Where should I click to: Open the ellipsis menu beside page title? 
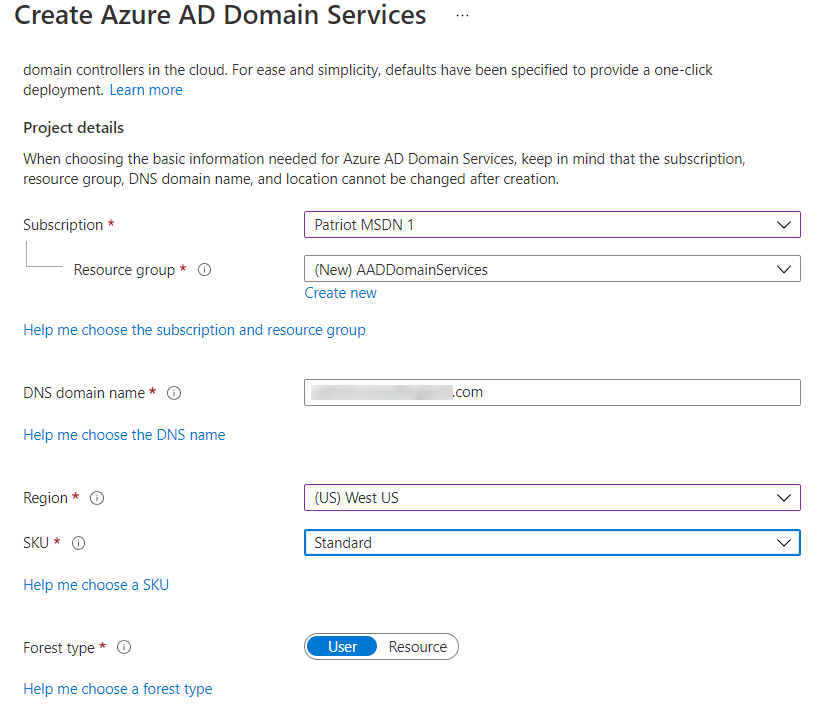coord(462,16)
